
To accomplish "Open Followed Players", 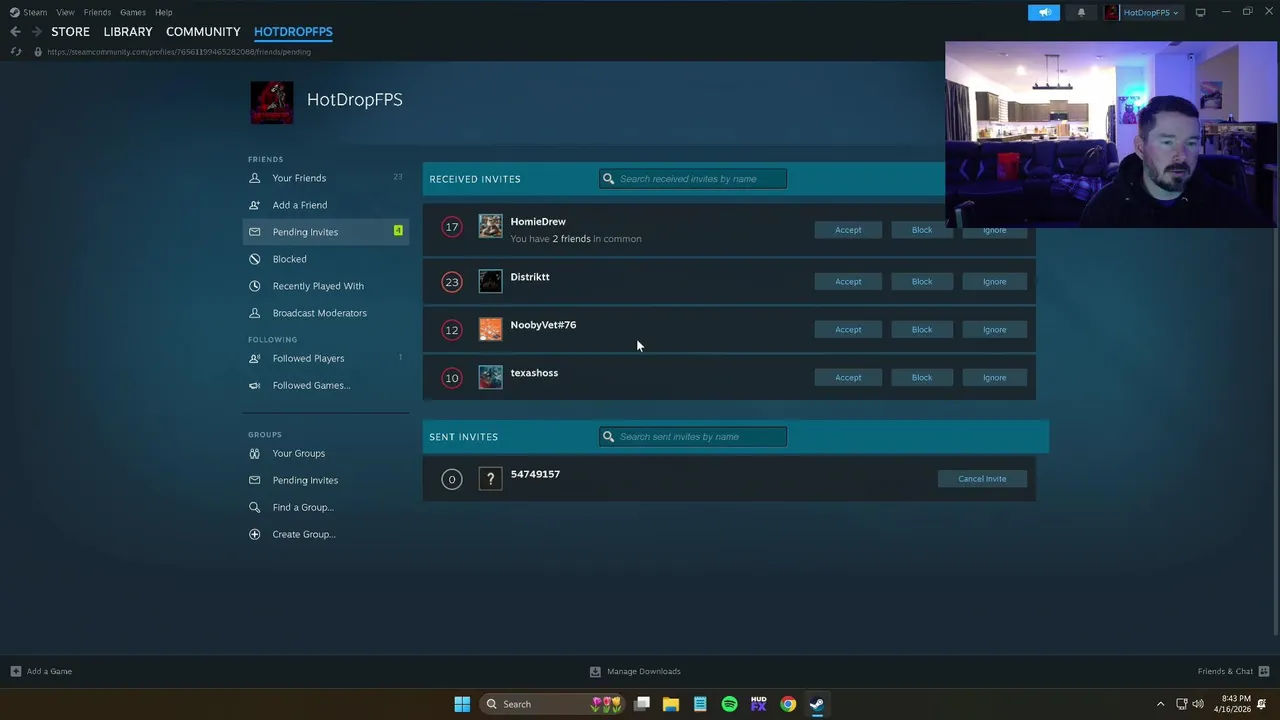I will pyautogui.click(x=326, y=358).
